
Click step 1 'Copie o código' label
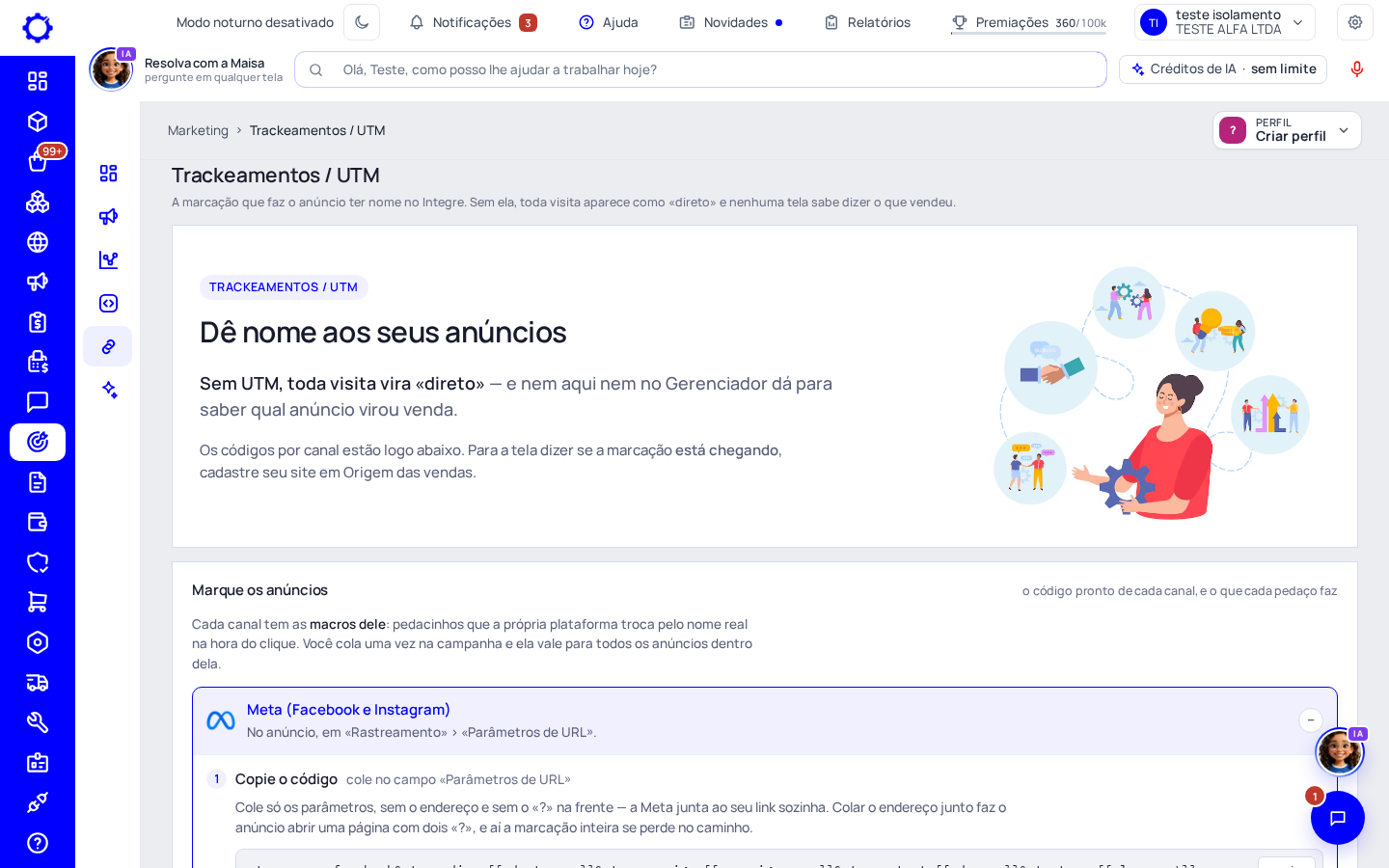pos(286,779)
